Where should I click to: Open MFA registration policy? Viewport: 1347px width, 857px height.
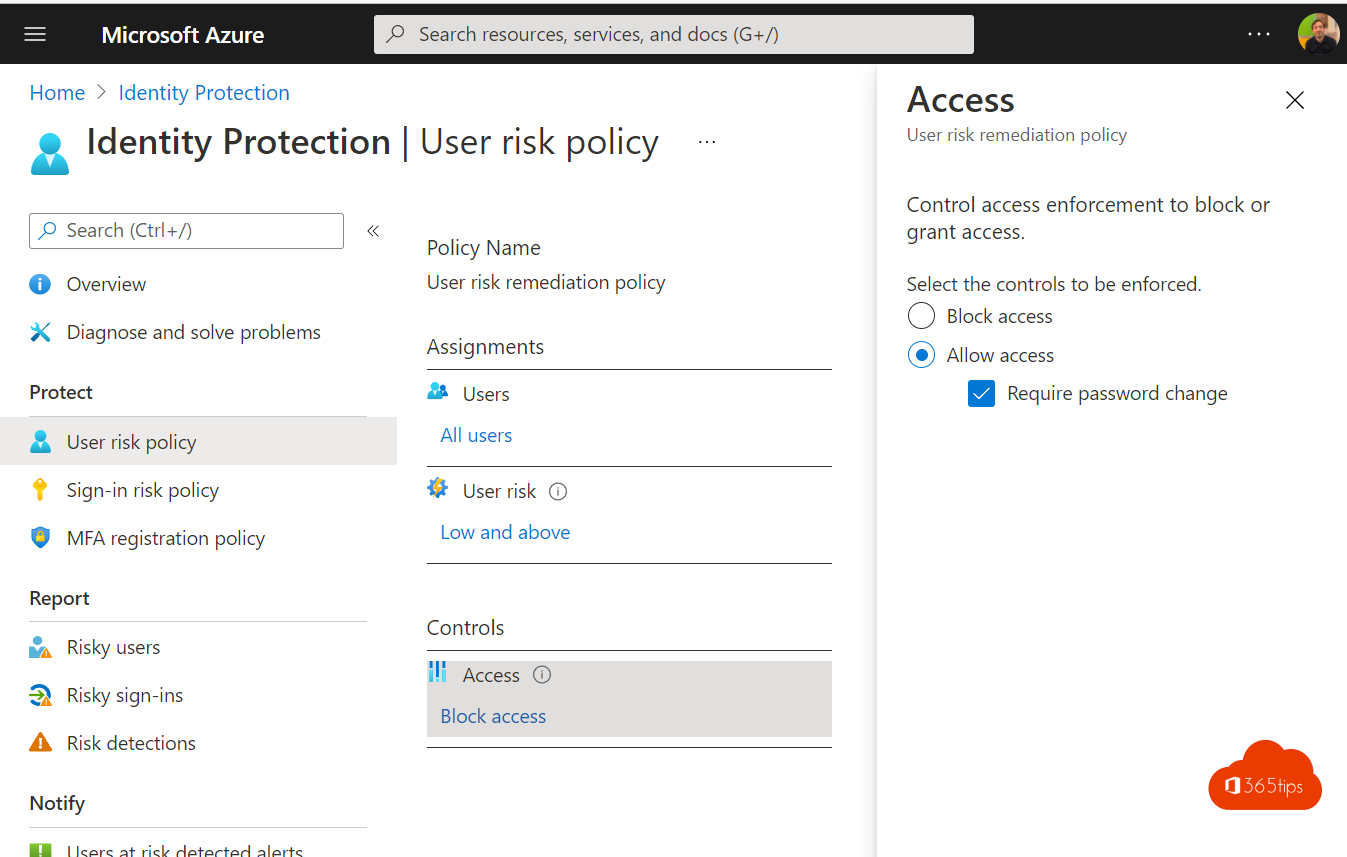[166, 538]
